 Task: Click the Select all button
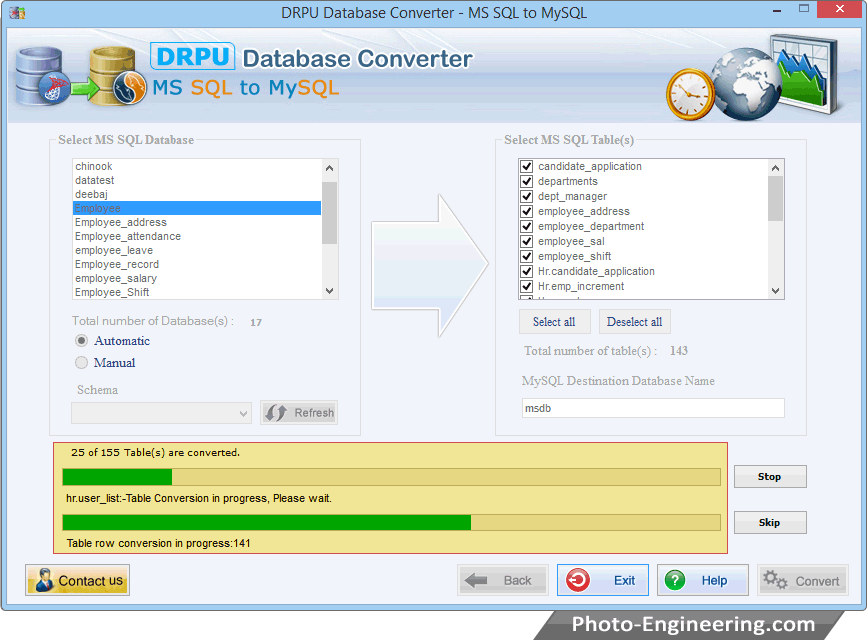point(555,321)
